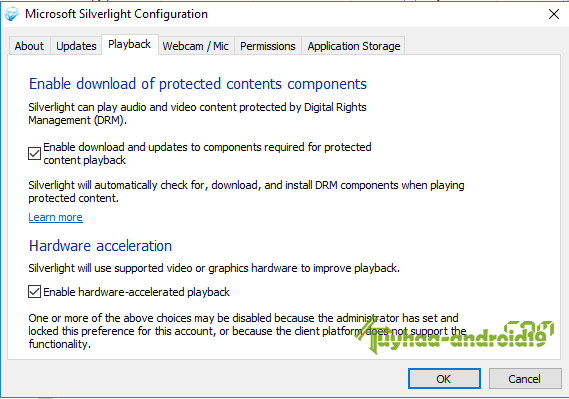Click the Digital Rights Management description paragraph
The width and height of the screenshot is (569, 399).
tap(197, 114)
